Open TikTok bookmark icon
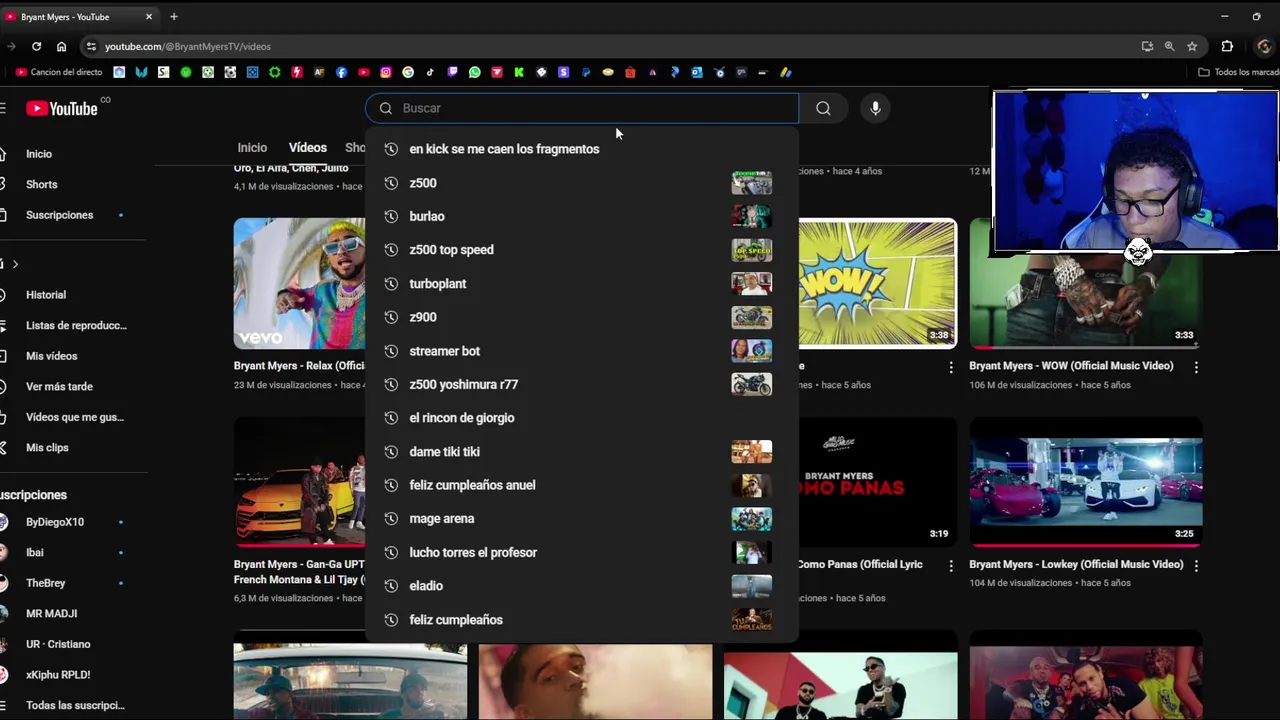Image resolution: width=1280 pixels, height=720 pixels. click(x=430, y=72)
